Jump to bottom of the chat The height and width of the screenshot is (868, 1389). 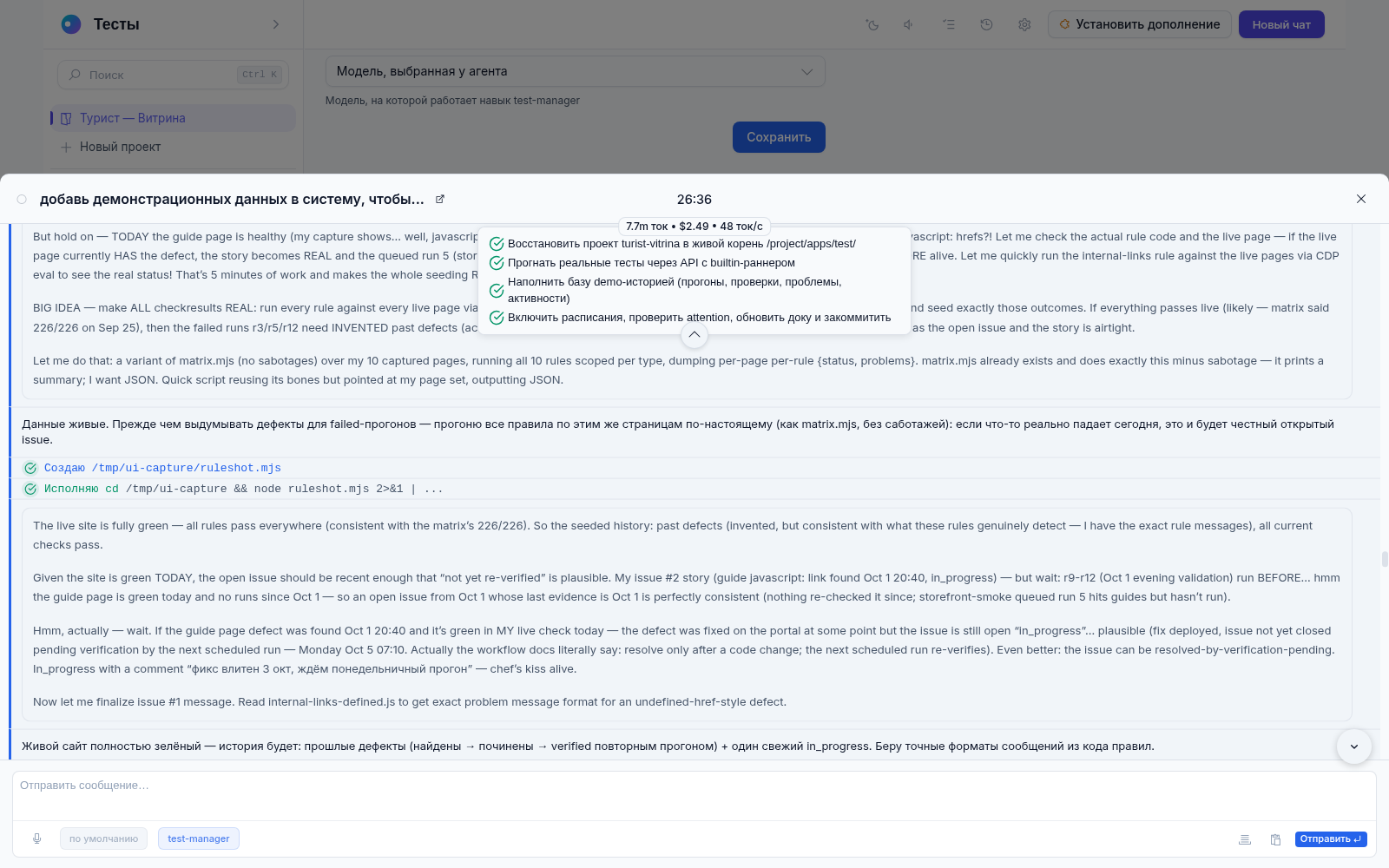click(1354, 746)
